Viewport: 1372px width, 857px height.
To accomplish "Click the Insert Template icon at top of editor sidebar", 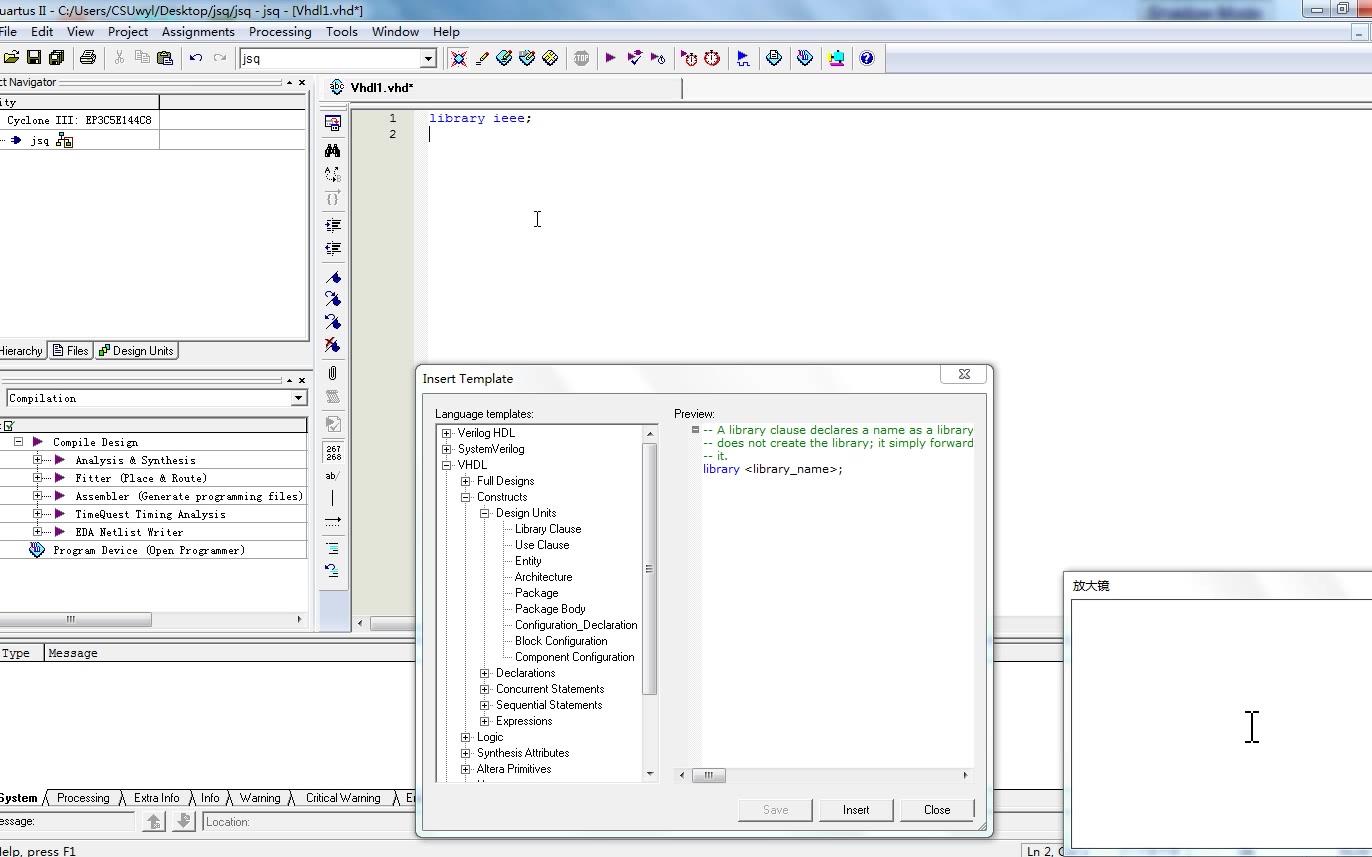I will click(x=333, y=123).
